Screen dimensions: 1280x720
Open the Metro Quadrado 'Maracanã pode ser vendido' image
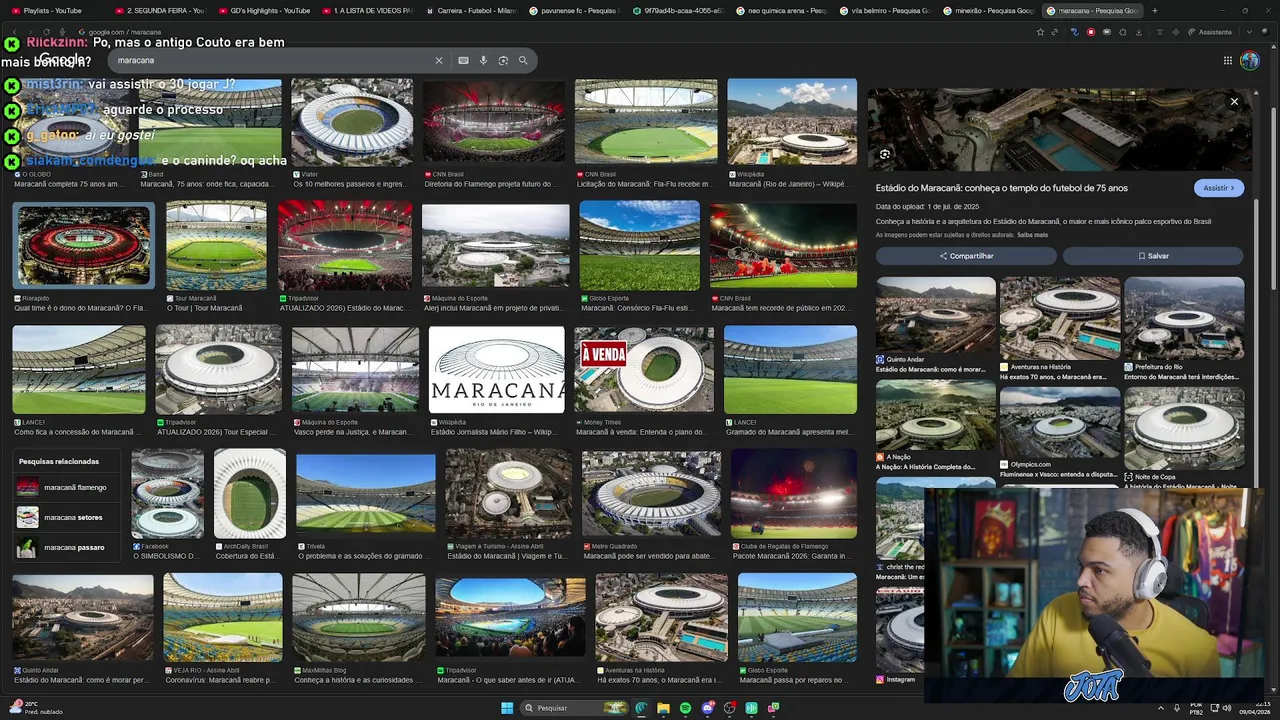[651, 494]
